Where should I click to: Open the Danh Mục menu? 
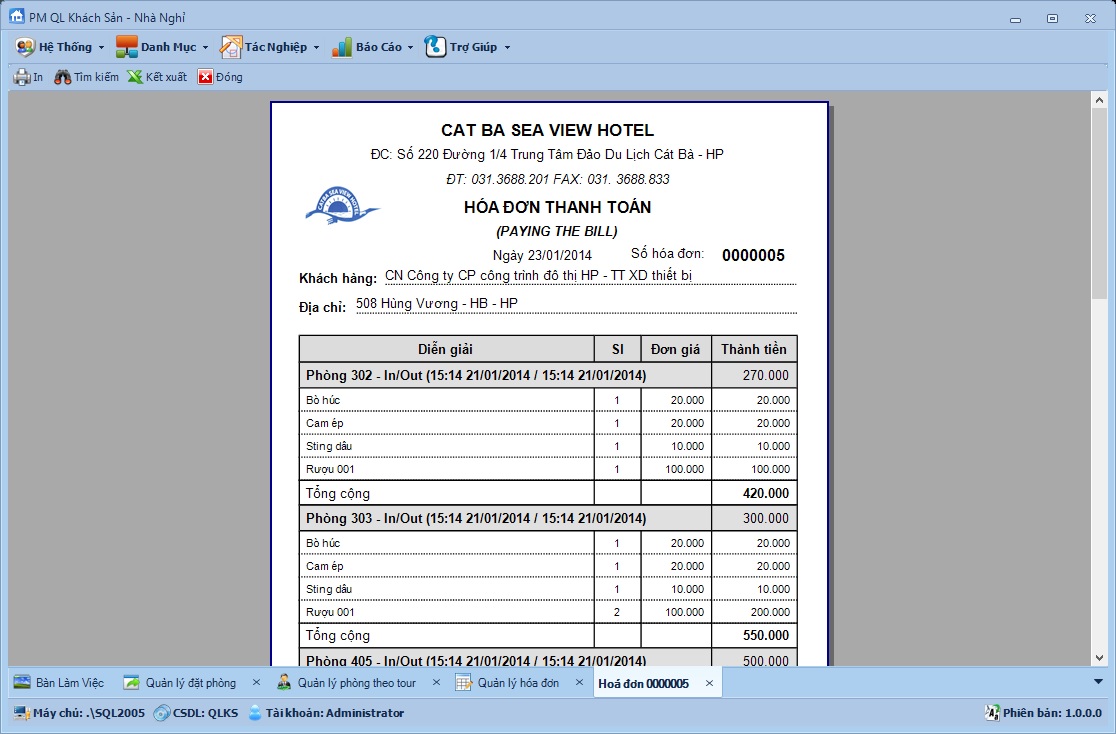click(160, 47)
